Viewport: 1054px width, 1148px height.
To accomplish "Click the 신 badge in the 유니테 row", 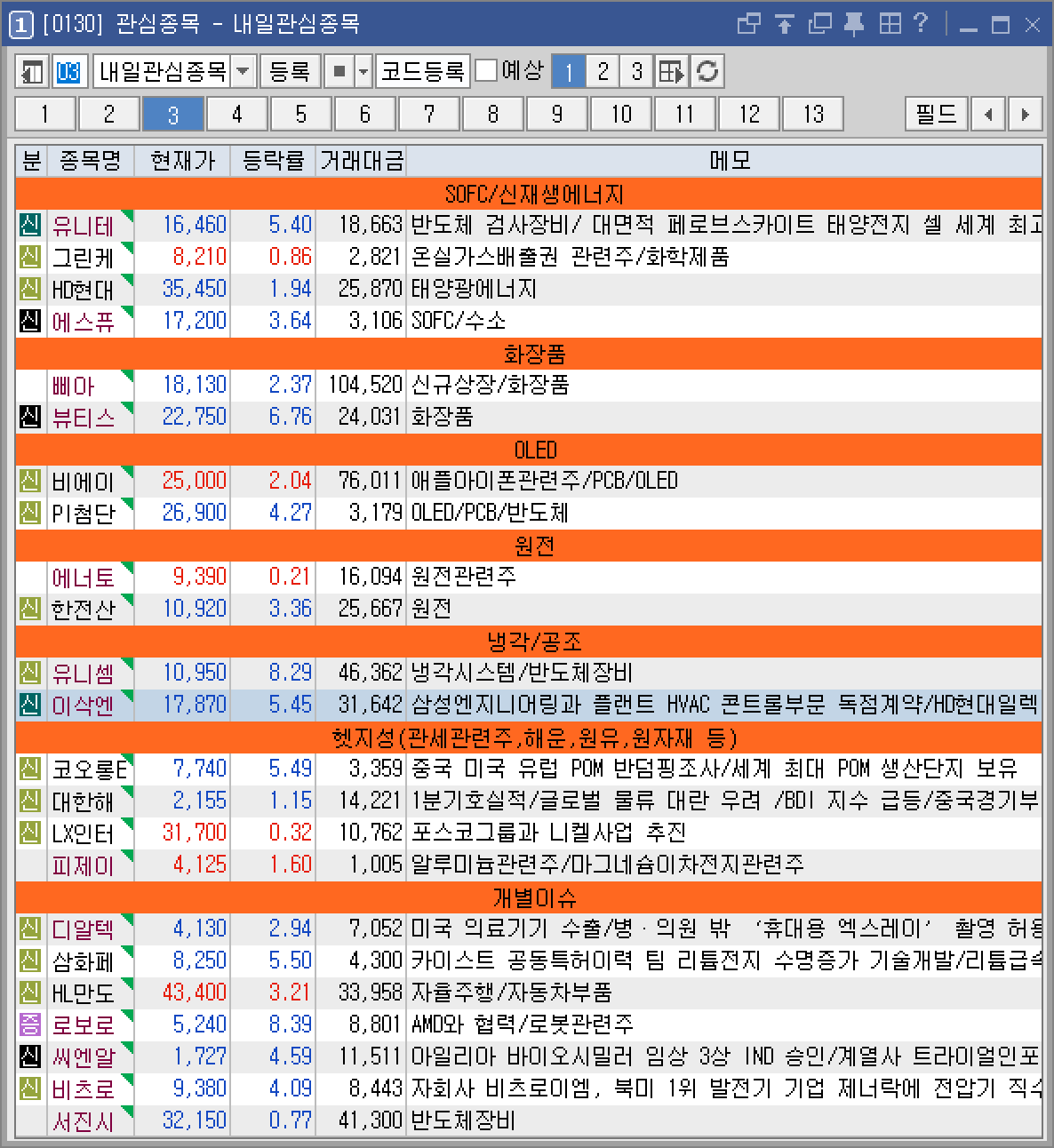I will pos(30,225).
